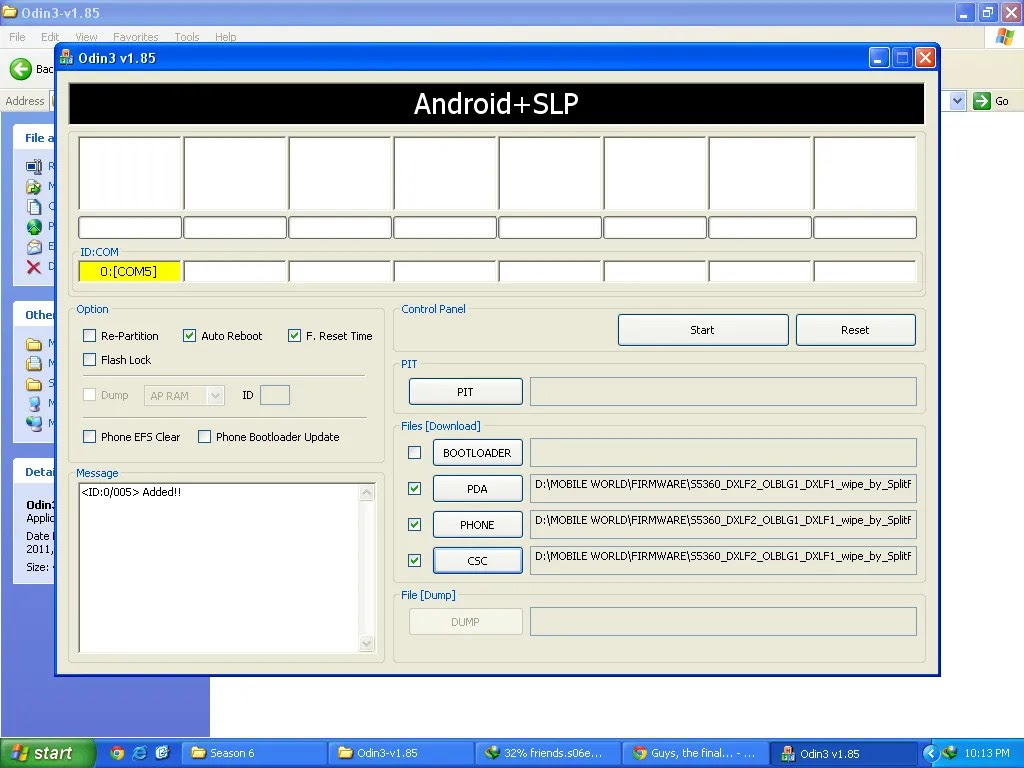Viewport: 1024px width, 768px height.
Task: Uncheck the PHONE file checkbox
Action: [x=415, y=524]
